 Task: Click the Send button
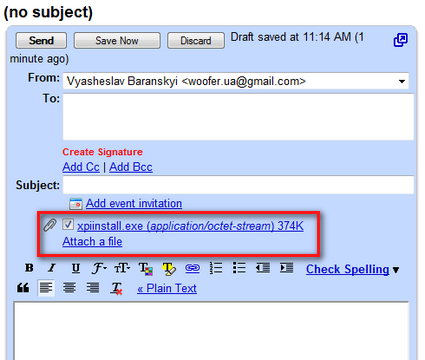41,41
